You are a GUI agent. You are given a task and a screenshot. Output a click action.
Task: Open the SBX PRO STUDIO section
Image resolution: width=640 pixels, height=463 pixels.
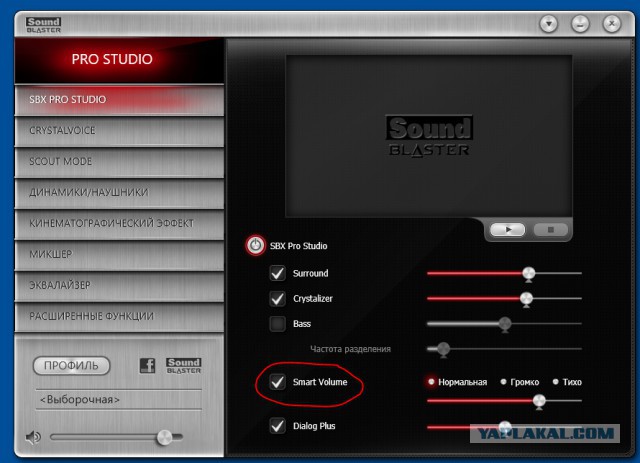click(x=119, y=100)
